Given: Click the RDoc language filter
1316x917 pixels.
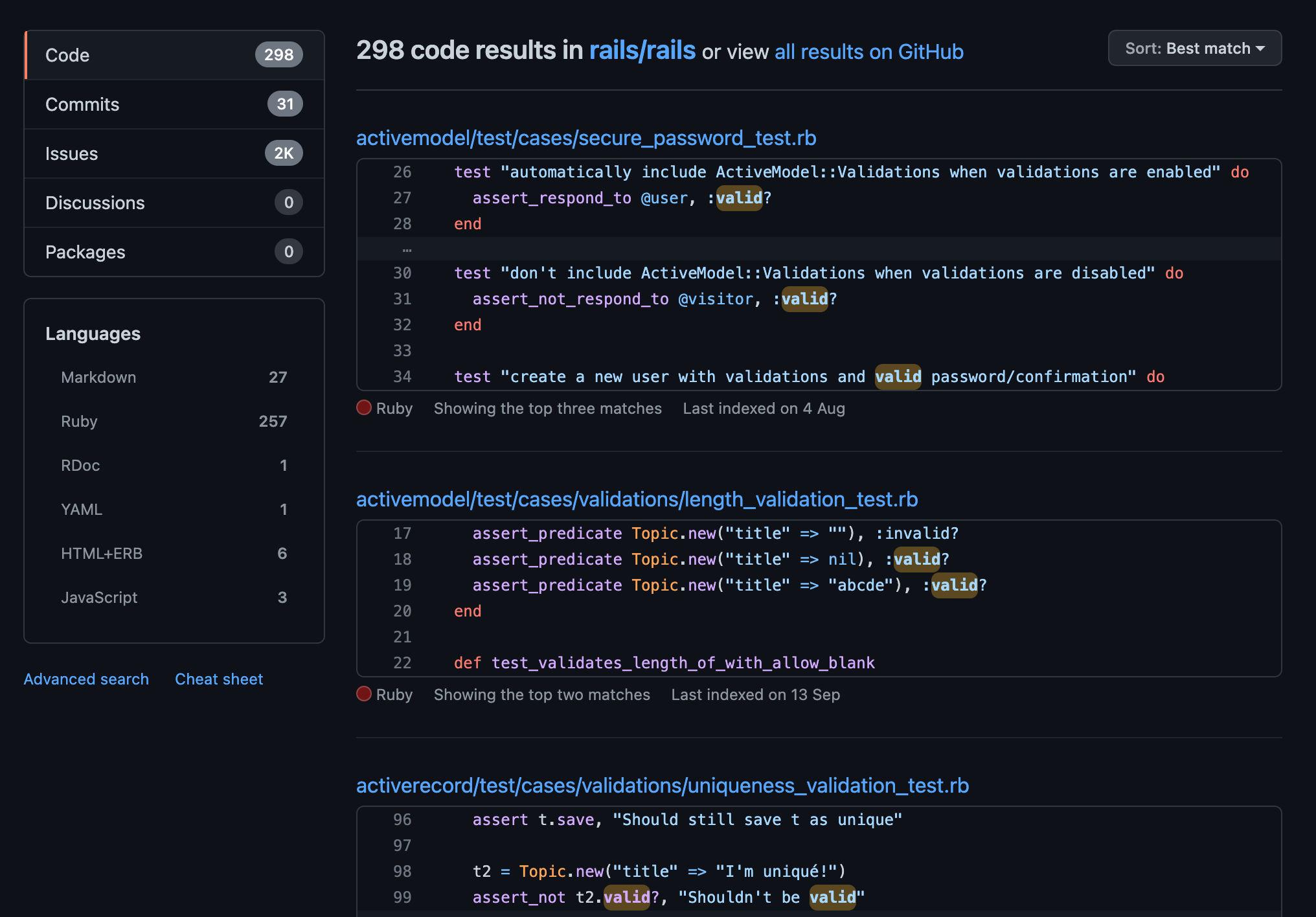Looking at the screenshot, I should (x=81, y=463).
